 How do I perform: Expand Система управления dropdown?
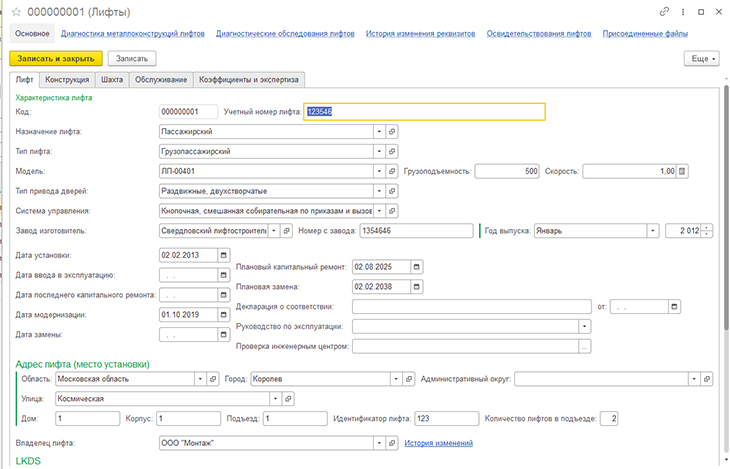pyautogui.click(x=379, y=211)
